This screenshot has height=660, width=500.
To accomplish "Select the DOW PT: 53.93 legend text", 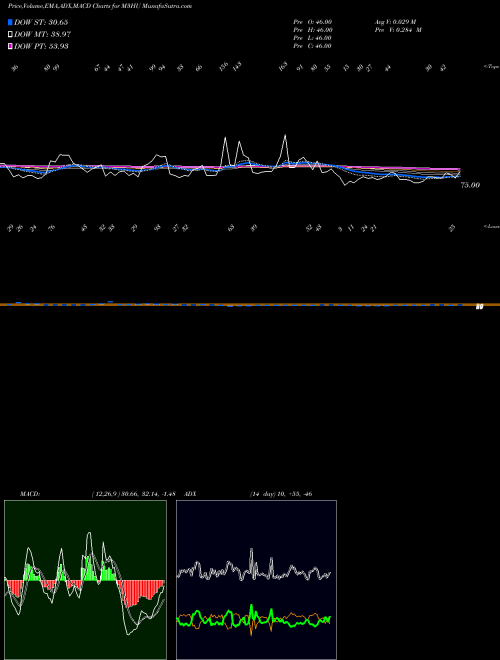I will pos(41,46).
